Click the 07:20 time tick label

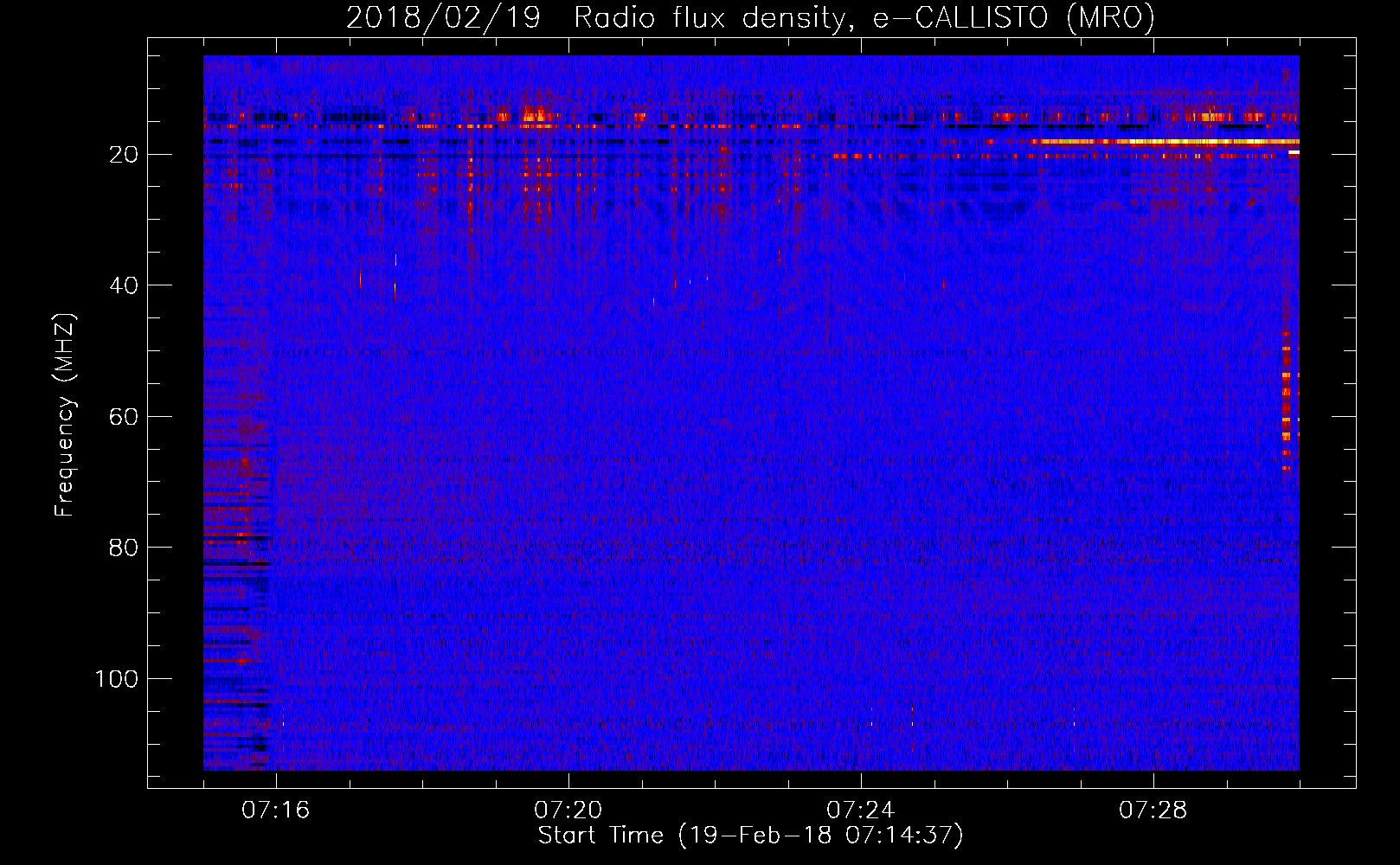pos(568,811)
